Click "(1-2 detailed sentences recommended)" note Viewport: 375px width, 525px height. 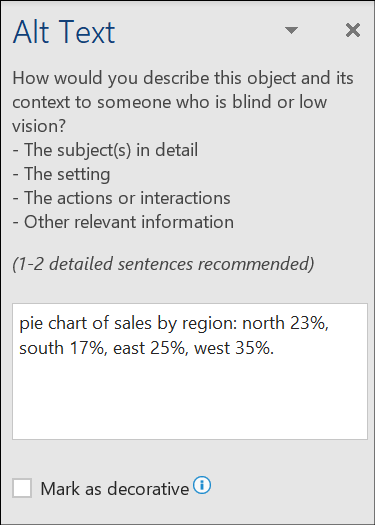(163, 264)
